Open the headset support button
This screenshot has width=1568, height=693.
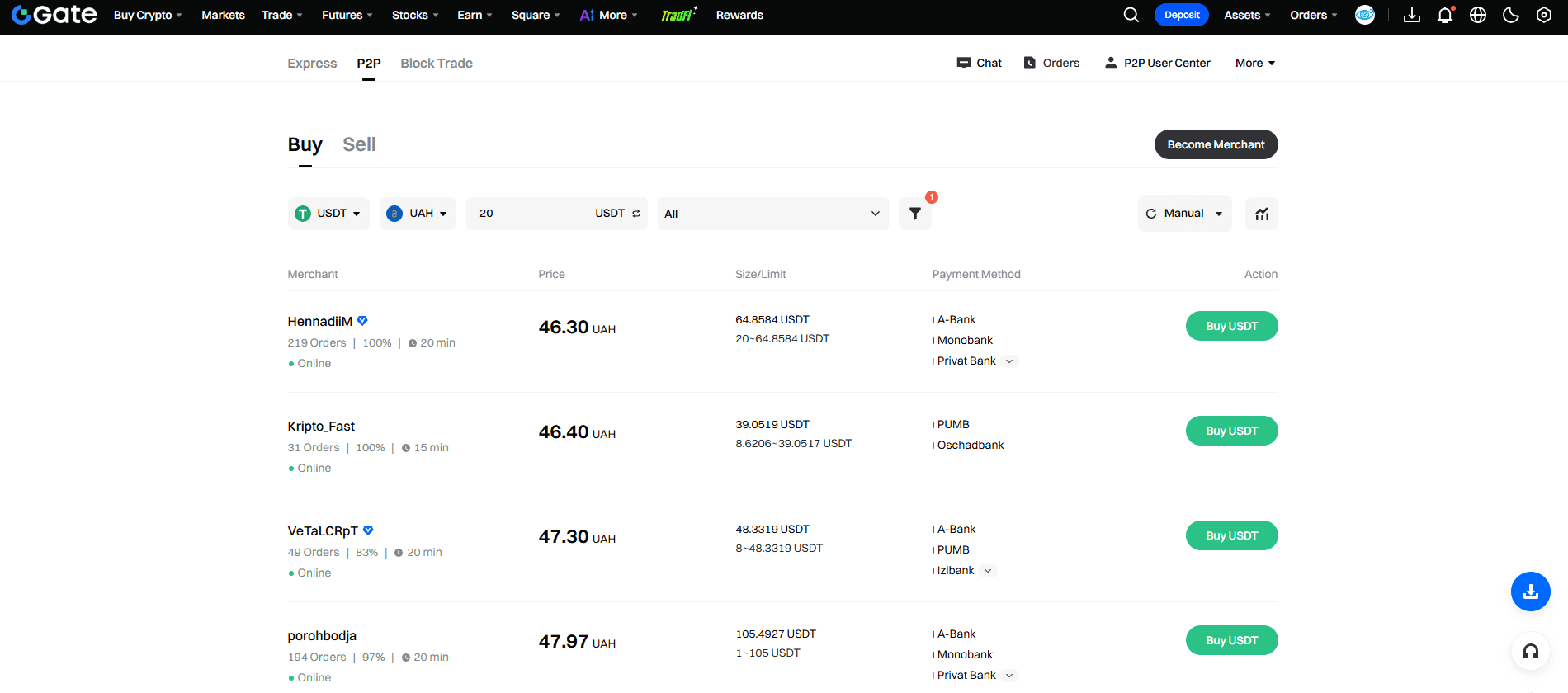tap(1531, 652)
